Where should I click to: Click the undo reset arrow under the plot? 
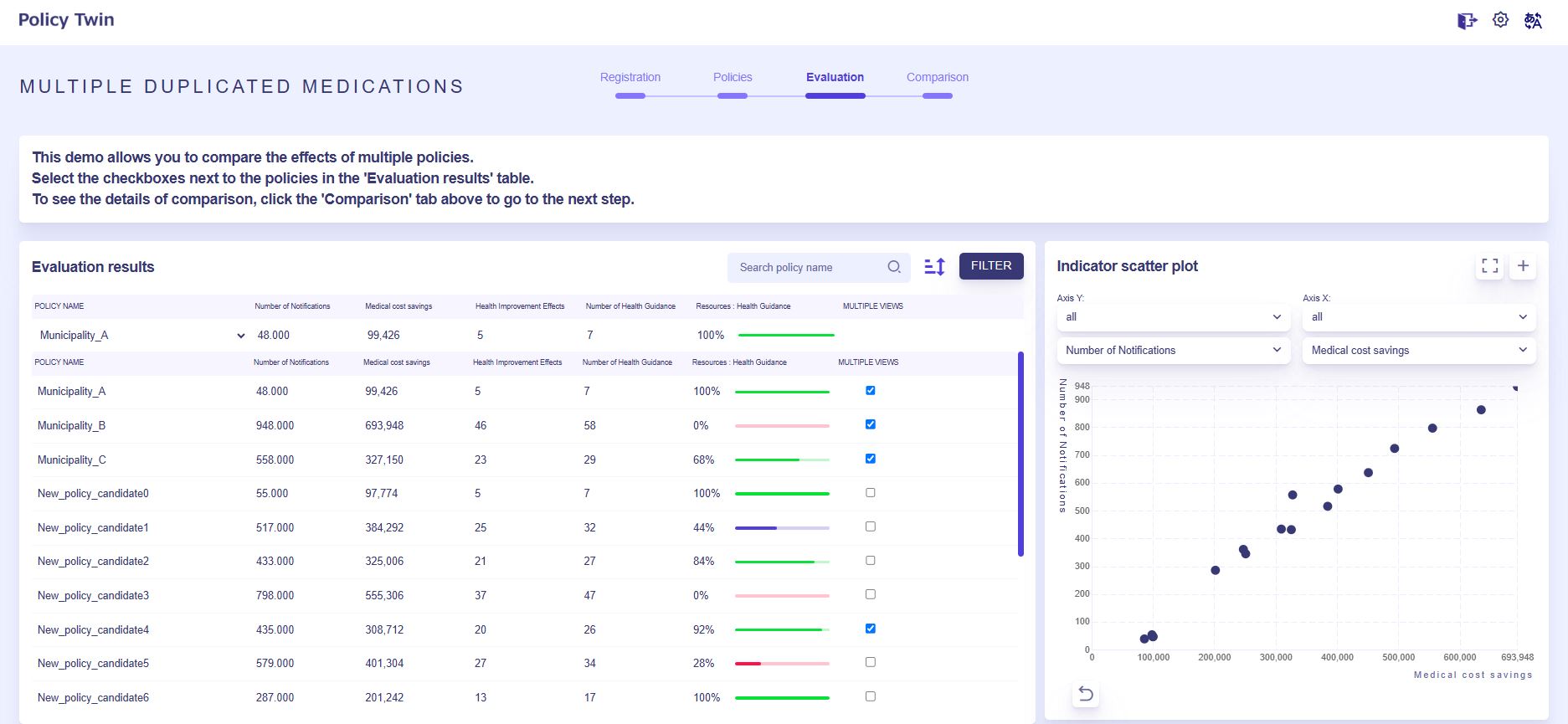(x=1086, y=694)
